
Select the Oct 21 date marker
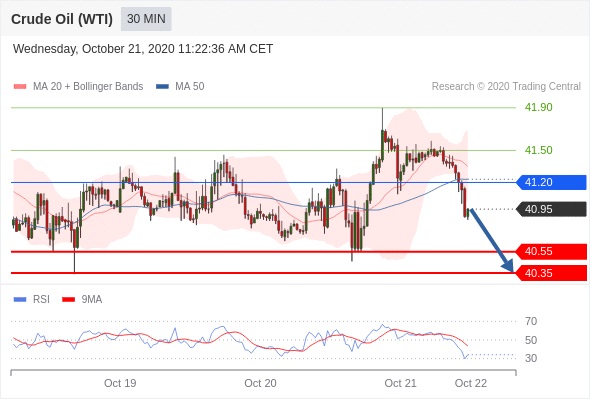[400, 383]
